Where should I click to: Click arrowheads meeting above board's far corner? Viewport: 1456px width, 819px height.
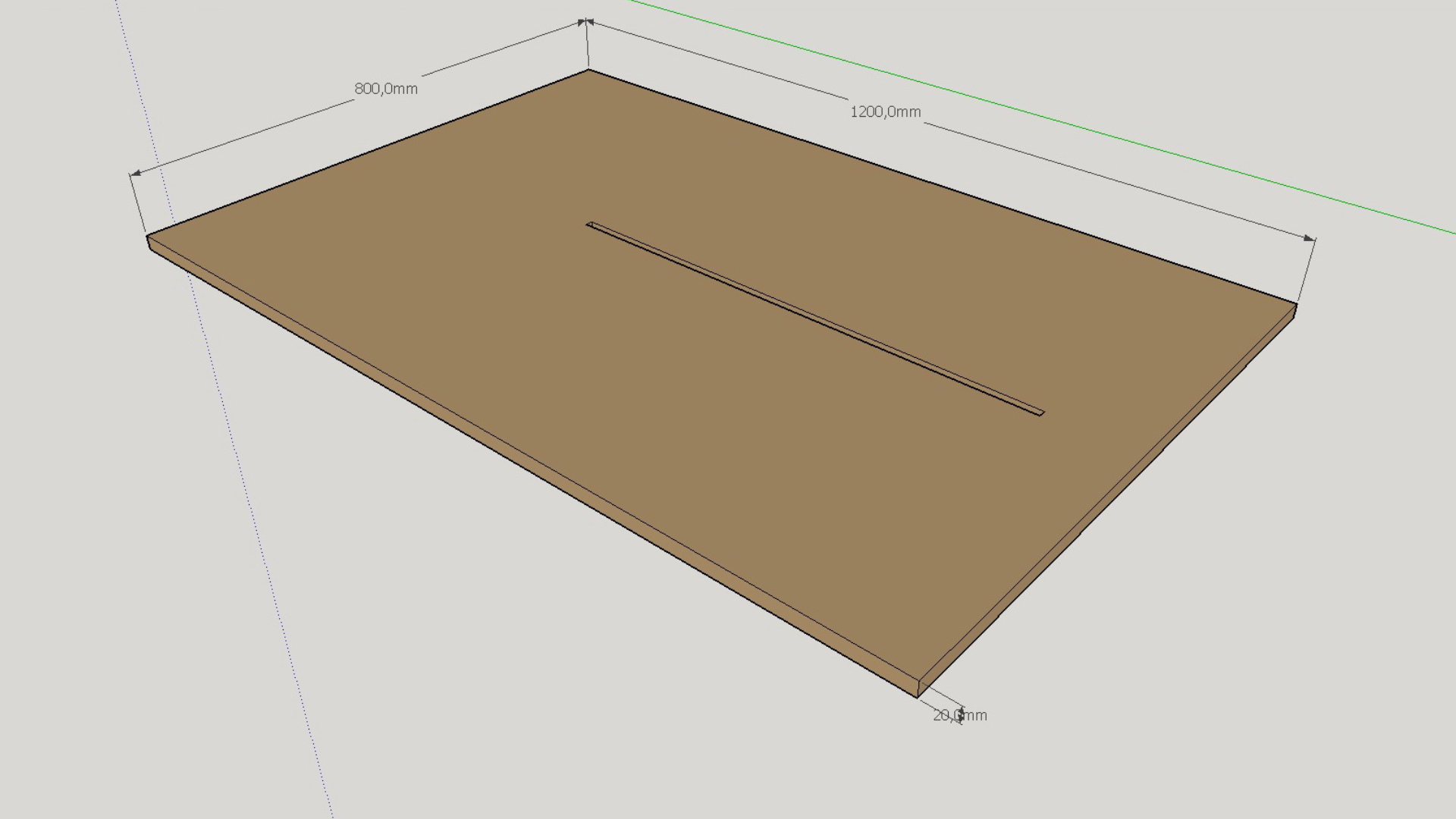(586, 22)
